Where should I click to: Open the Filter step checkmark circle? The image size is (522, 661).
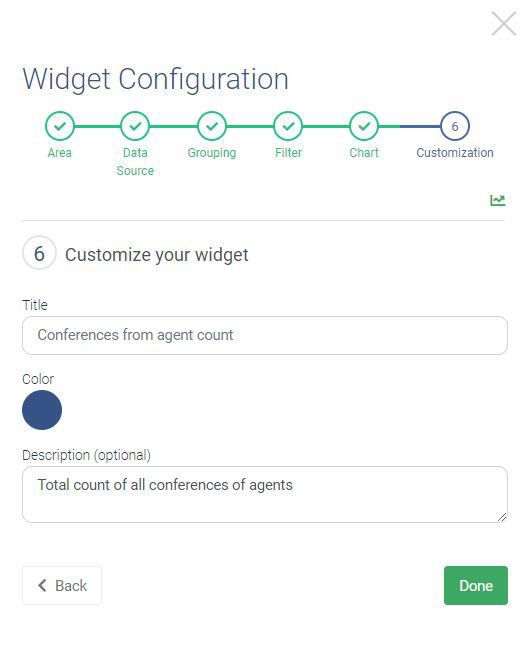pyautogui.click(x=288, y=126)
